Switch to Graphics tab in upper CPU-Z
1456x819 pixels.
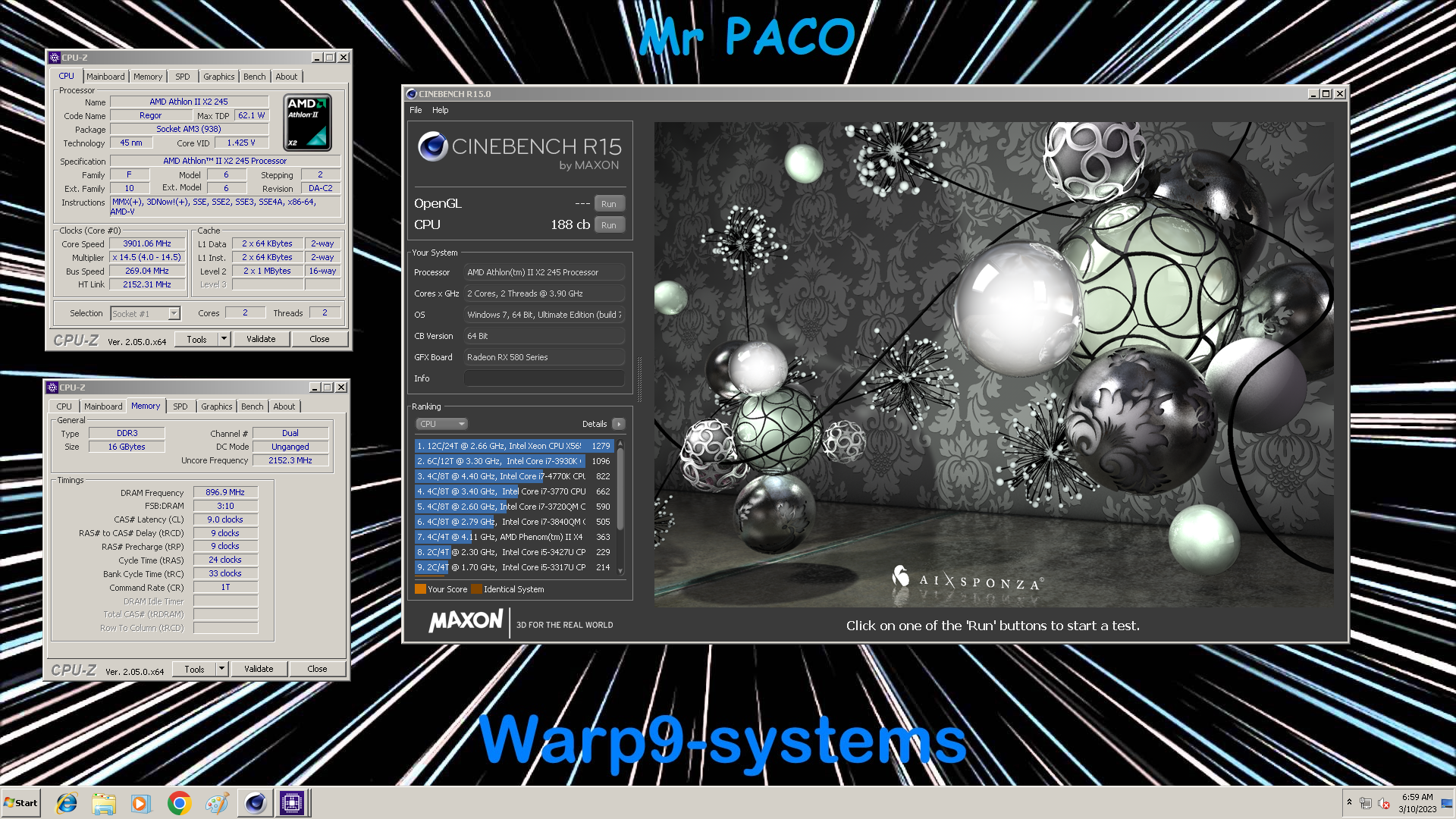point(219,77)
